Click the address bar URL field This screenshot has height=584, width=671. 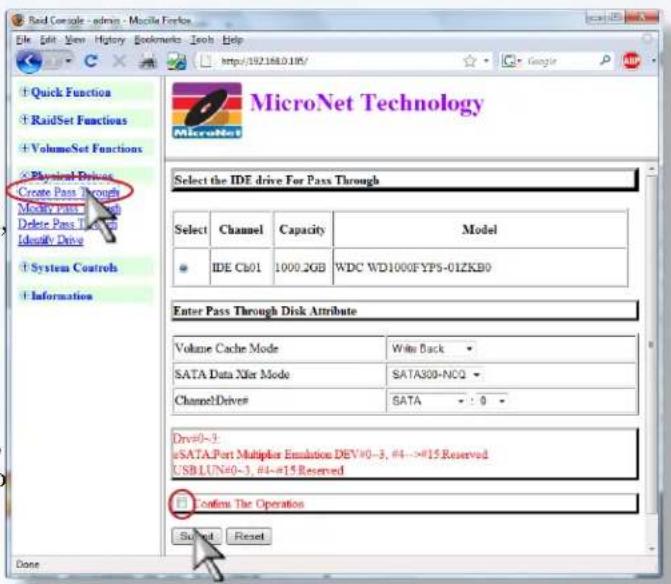click(330, 61)
